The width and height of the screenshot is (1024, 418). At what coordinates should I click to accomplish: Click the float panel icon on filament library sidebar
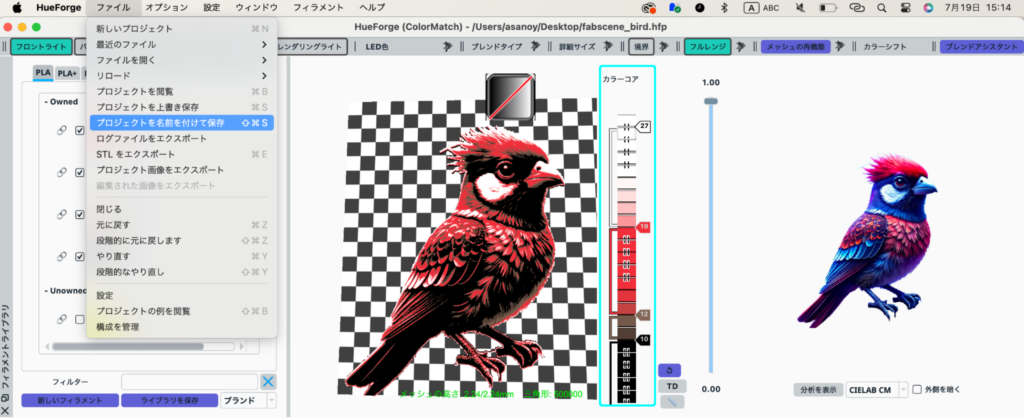click(5, 397)
